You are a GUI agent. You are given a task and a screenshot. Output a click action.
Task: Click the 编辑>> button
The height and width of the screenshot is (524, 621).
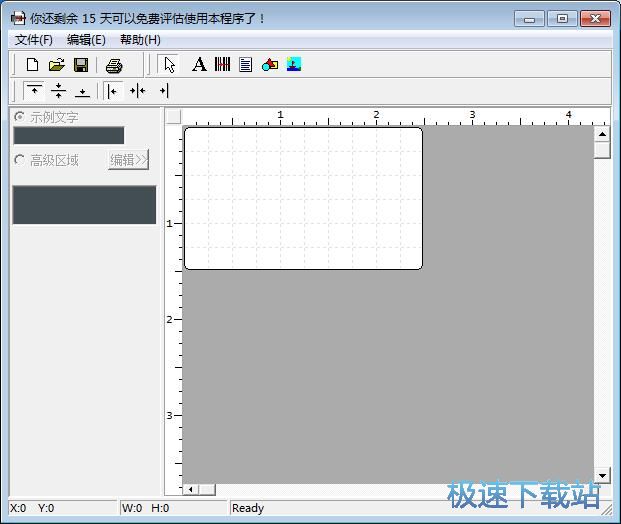point(128,160)
